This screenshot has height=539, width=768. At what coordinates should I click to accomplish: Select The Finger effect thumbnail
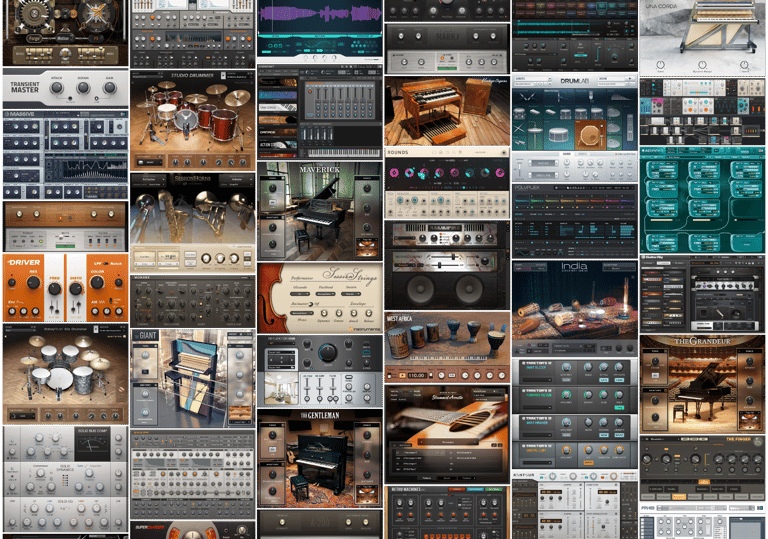pyautogui.click(x=702, y=467)
